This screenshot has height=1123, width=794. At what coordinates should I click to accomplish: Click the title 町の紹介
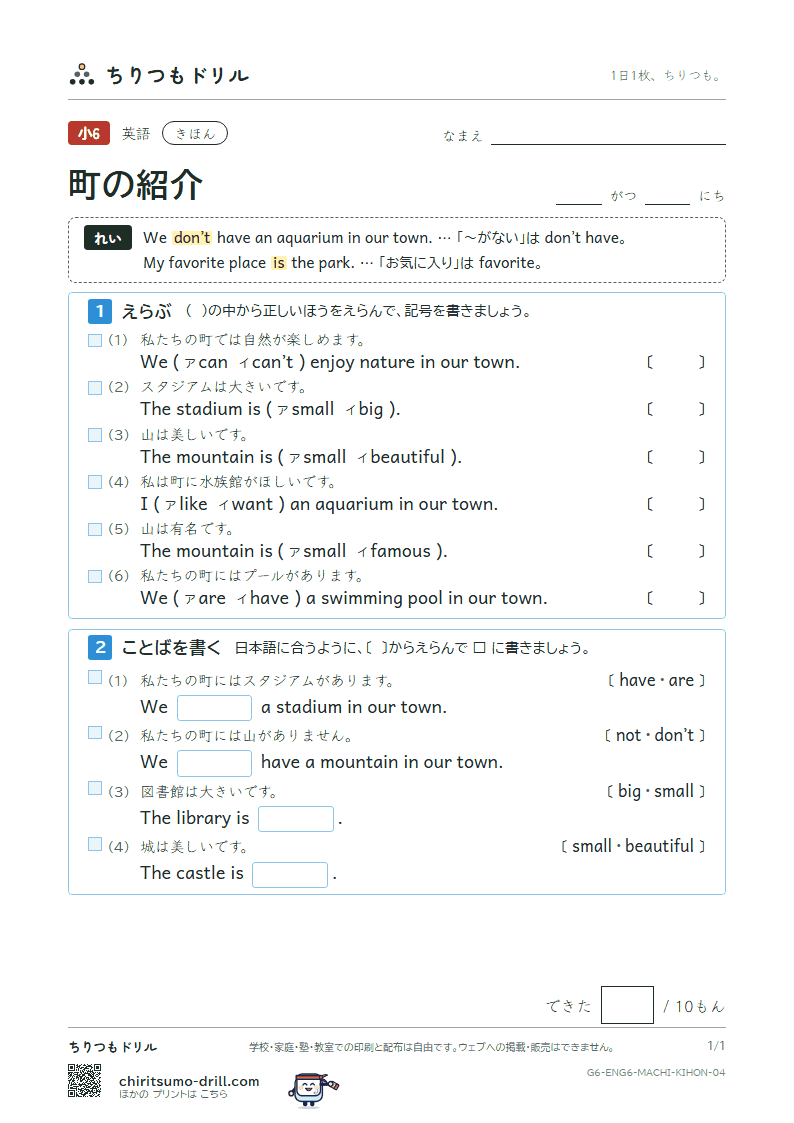[135, 185]
